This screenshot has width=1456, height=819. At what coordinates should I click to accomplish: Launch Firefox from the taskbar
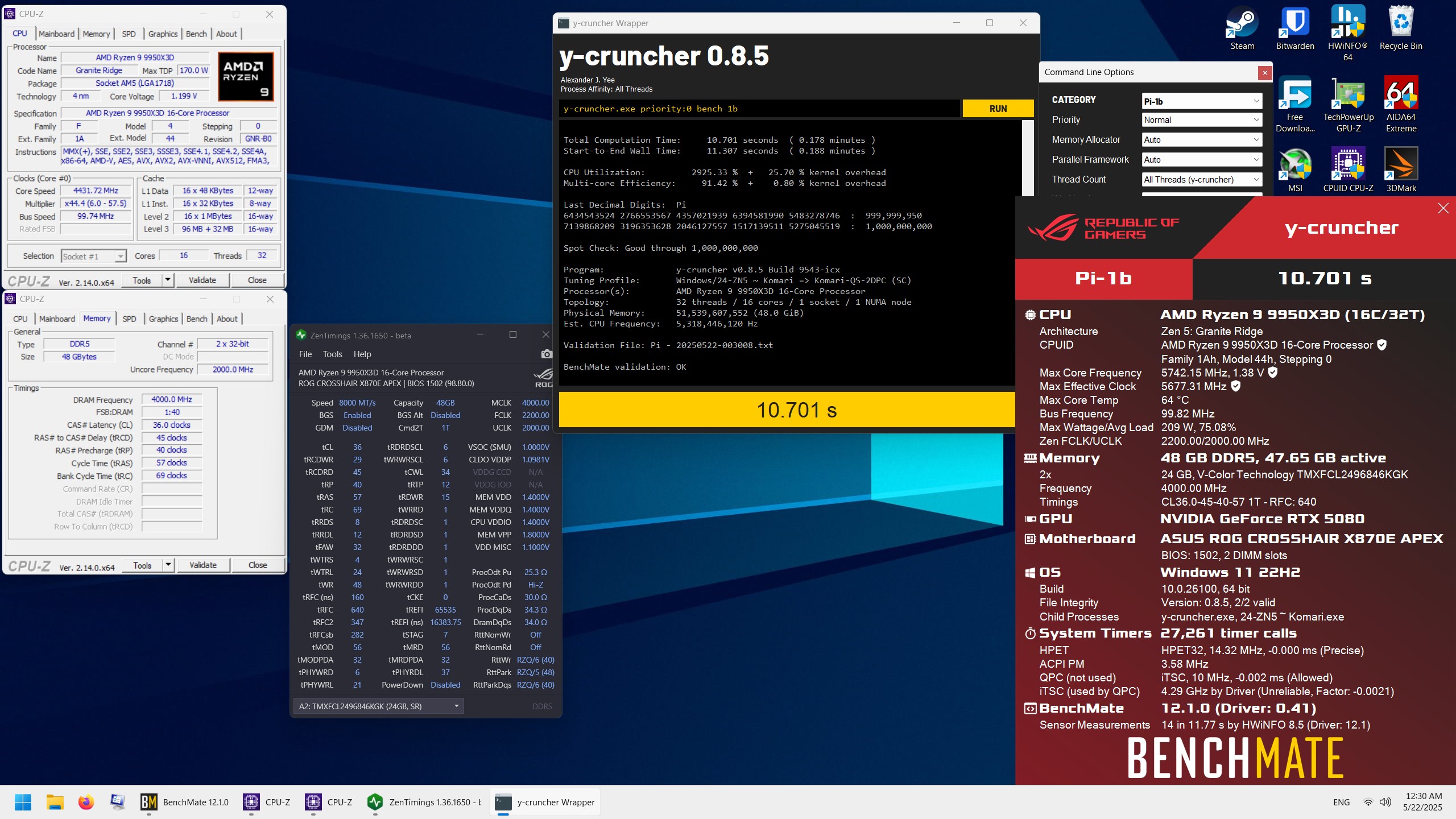[86, 802]
